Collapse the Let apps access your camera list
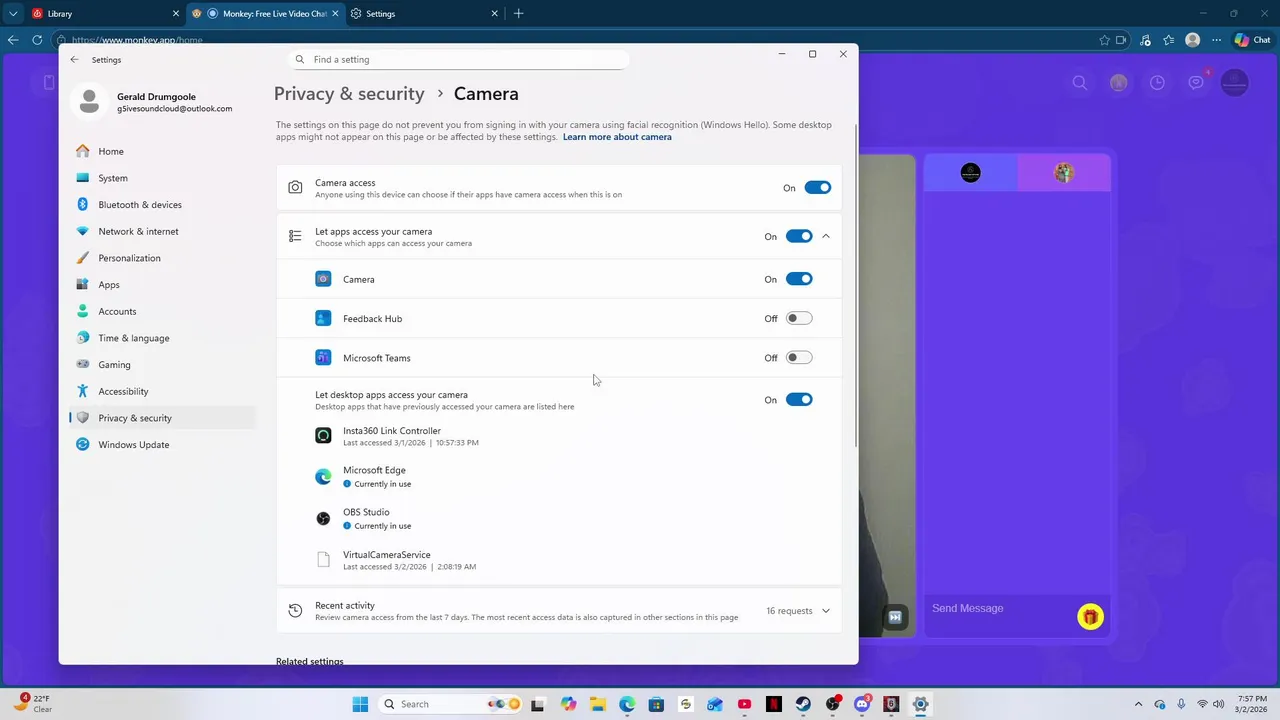1280x720 pixels. coord(826,237)
